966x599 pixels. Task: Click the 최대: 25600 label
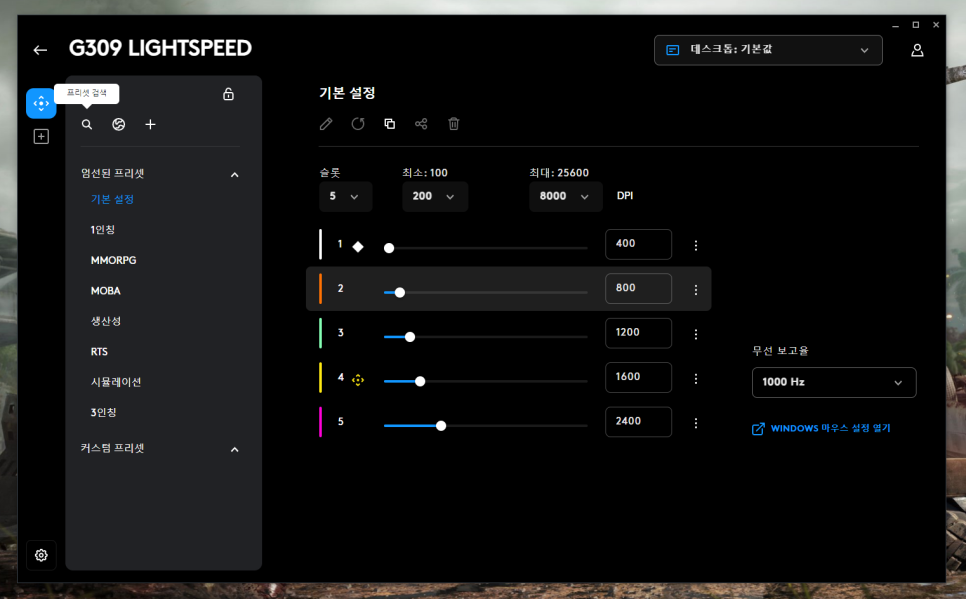(559, 173)
